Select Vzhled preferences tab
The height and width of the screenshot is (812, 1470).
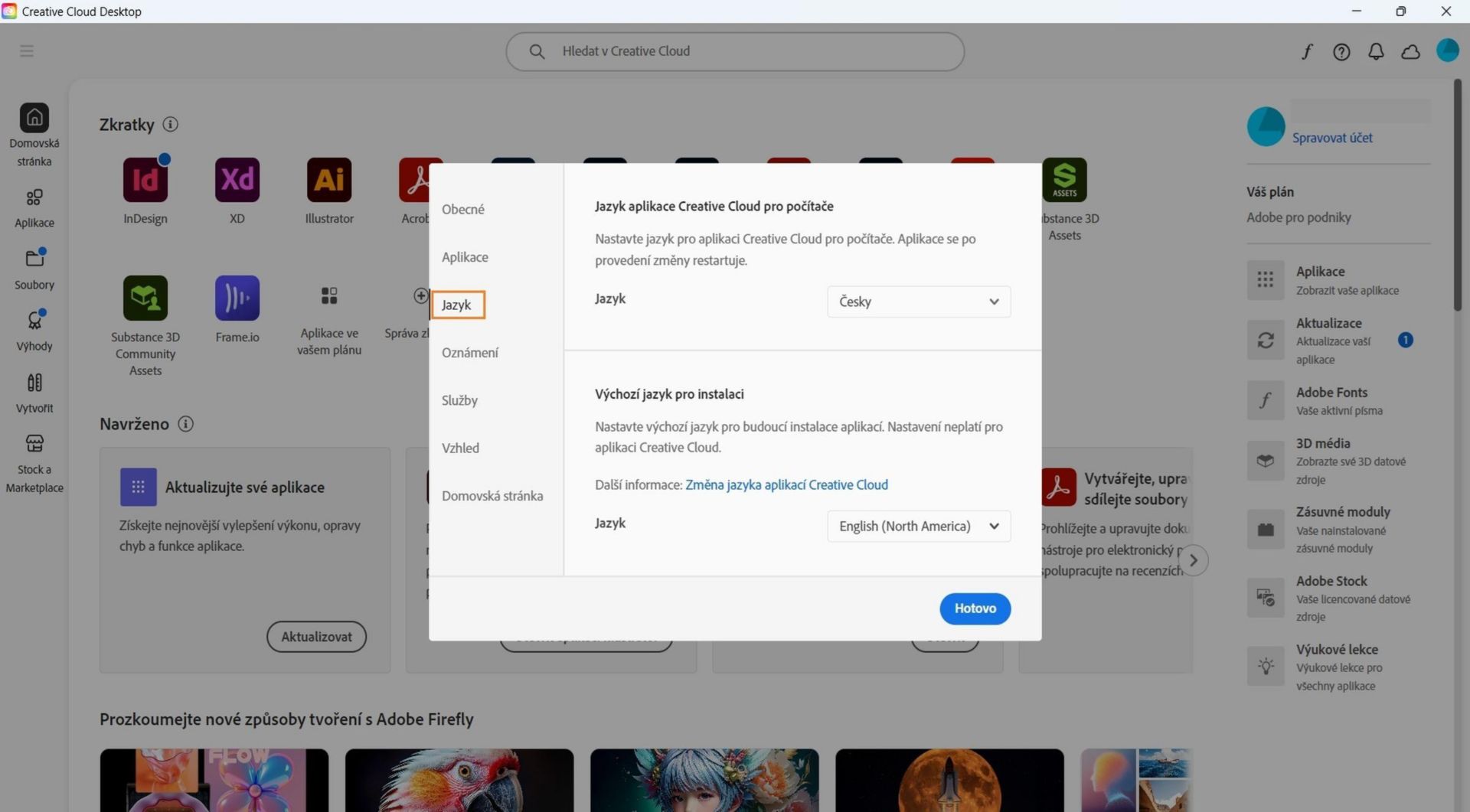tap(460, 448)
